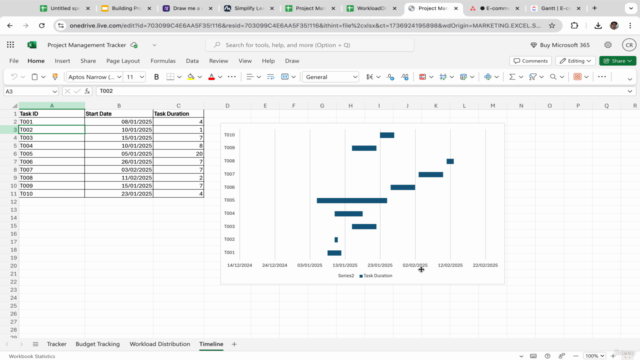Viewport: 640px width, 360px height.
Task: Click the Clipboard paste icon
Action: [35, 77]
